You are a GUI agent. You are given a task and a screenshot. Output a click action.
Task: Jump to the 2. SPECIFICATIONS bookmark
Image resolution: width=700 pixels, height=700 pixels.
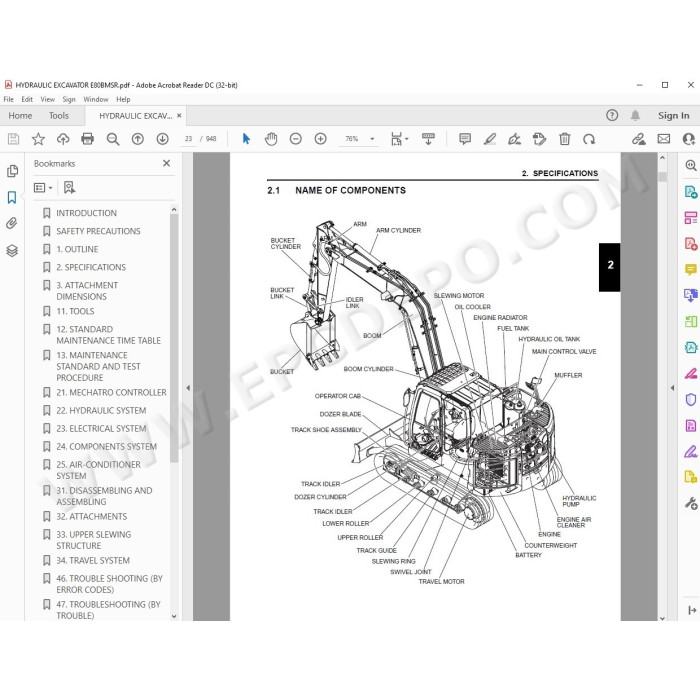[91, 267]
